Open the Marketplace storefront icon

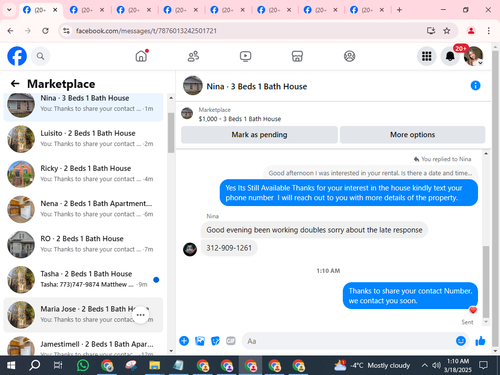(x=297, y=56)
